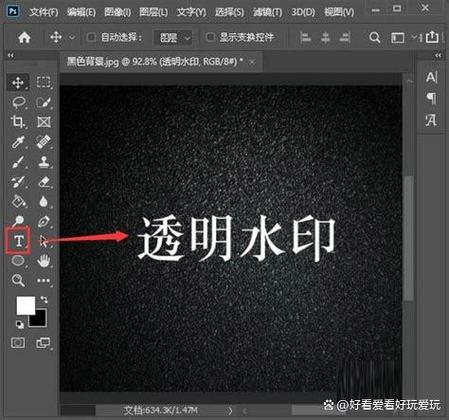Open the 文件(F) menu
Viewport: 449px width, 420px height.
click(x=44, y=12)
